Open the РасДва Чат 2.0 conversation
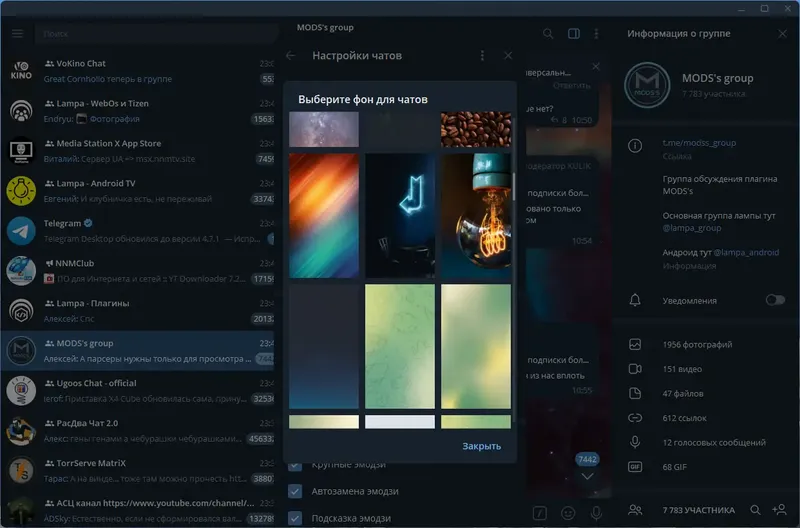 pos(138,431)
